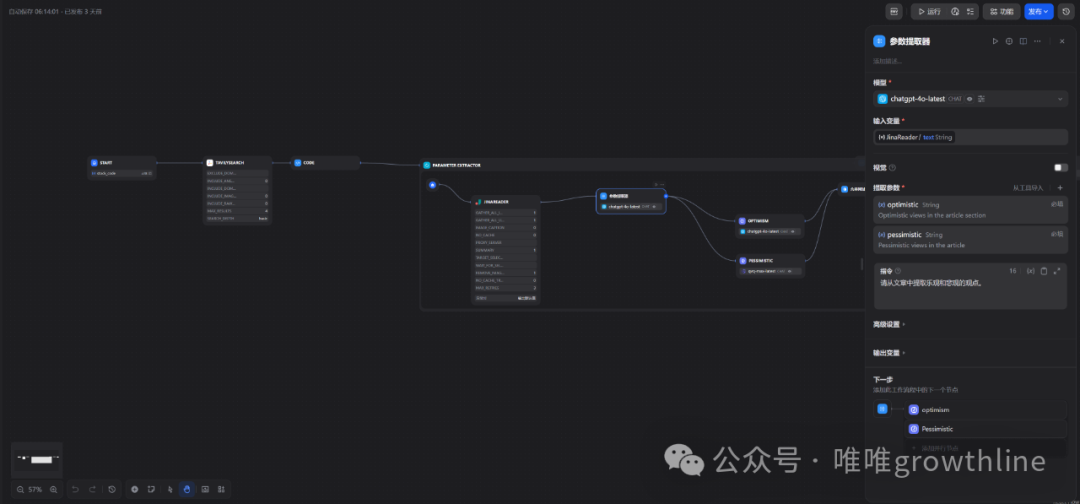The image size is (1080, 504).
Task: Switch to pointer mode
Action: click(x=170, y=490)
